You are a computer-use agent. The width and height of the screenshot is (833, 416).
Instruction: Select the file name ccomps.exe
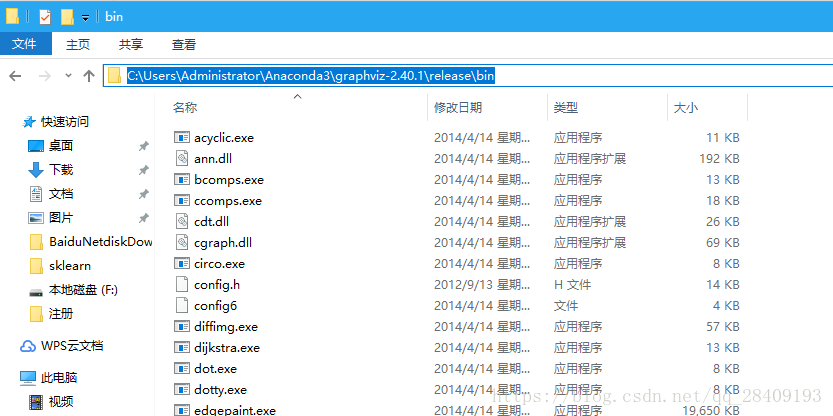point(228,201)
